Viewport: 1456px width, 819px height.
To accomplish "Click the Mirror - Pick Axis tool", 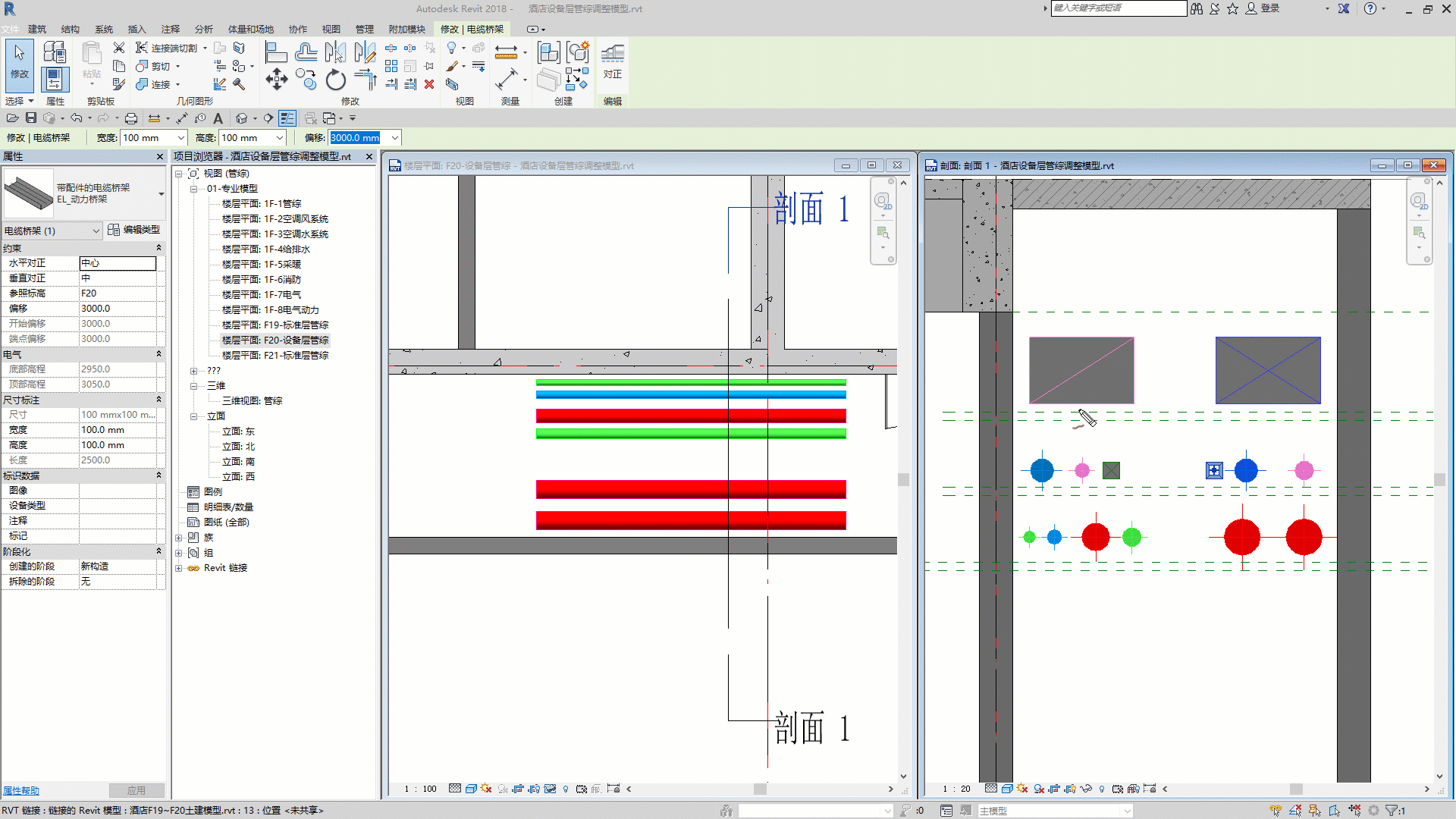I will 335,52.
